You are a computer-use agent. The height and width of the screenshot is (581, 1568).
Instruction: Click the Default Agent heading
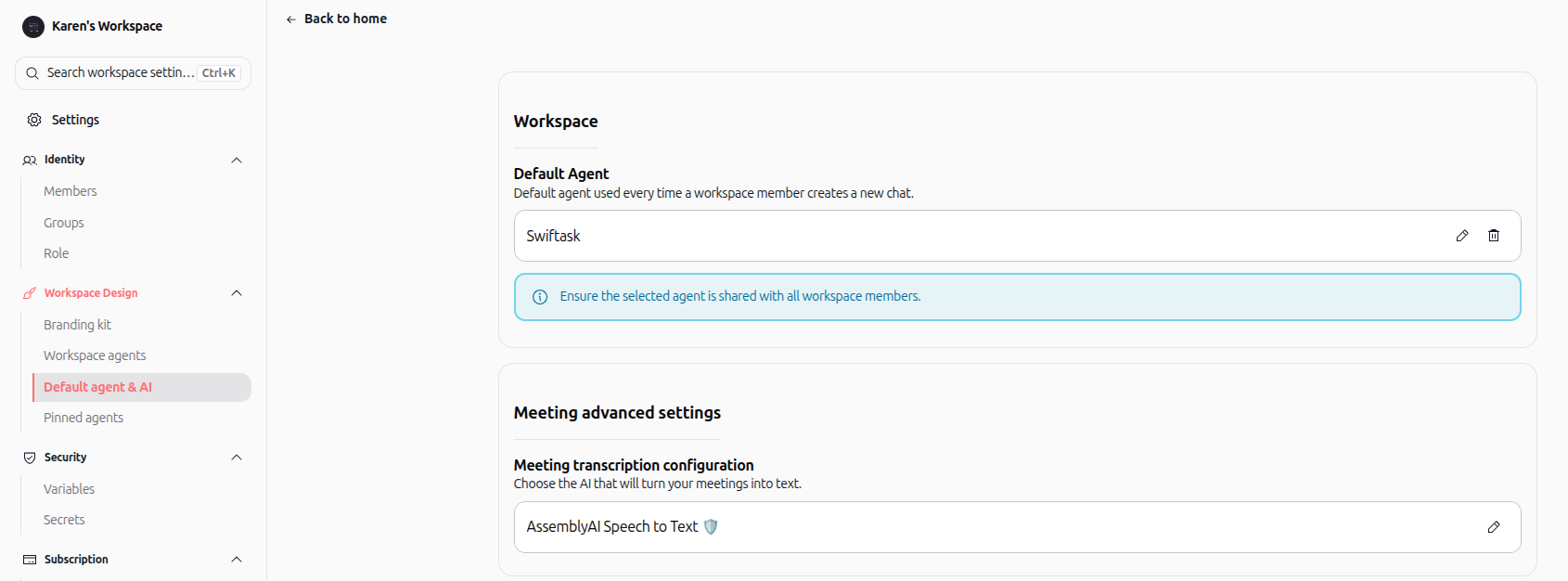pyautogui.click(x=561, y=174)
